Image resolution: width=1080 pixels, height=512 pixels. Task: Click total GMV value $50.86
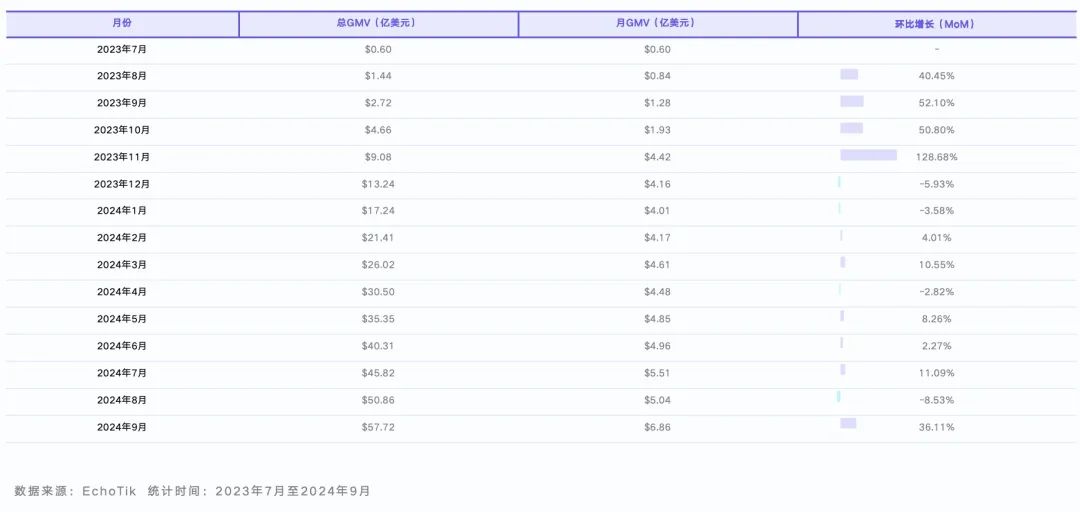pyautogui.click(x=378, y=400)
